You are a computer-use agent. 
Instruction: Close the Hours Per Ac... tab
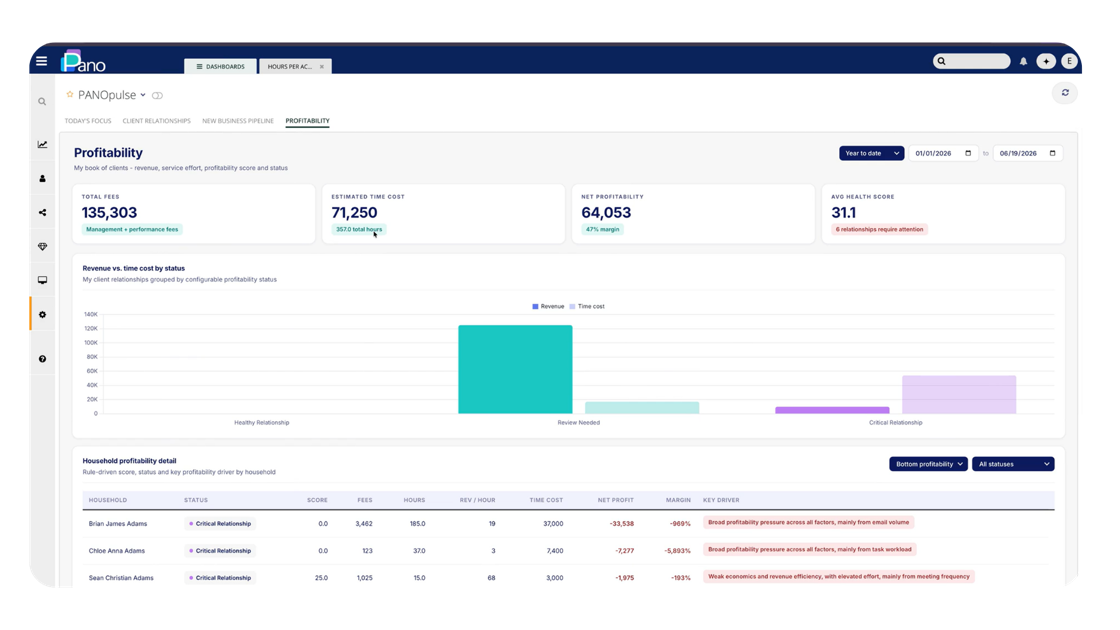(321, 66)
